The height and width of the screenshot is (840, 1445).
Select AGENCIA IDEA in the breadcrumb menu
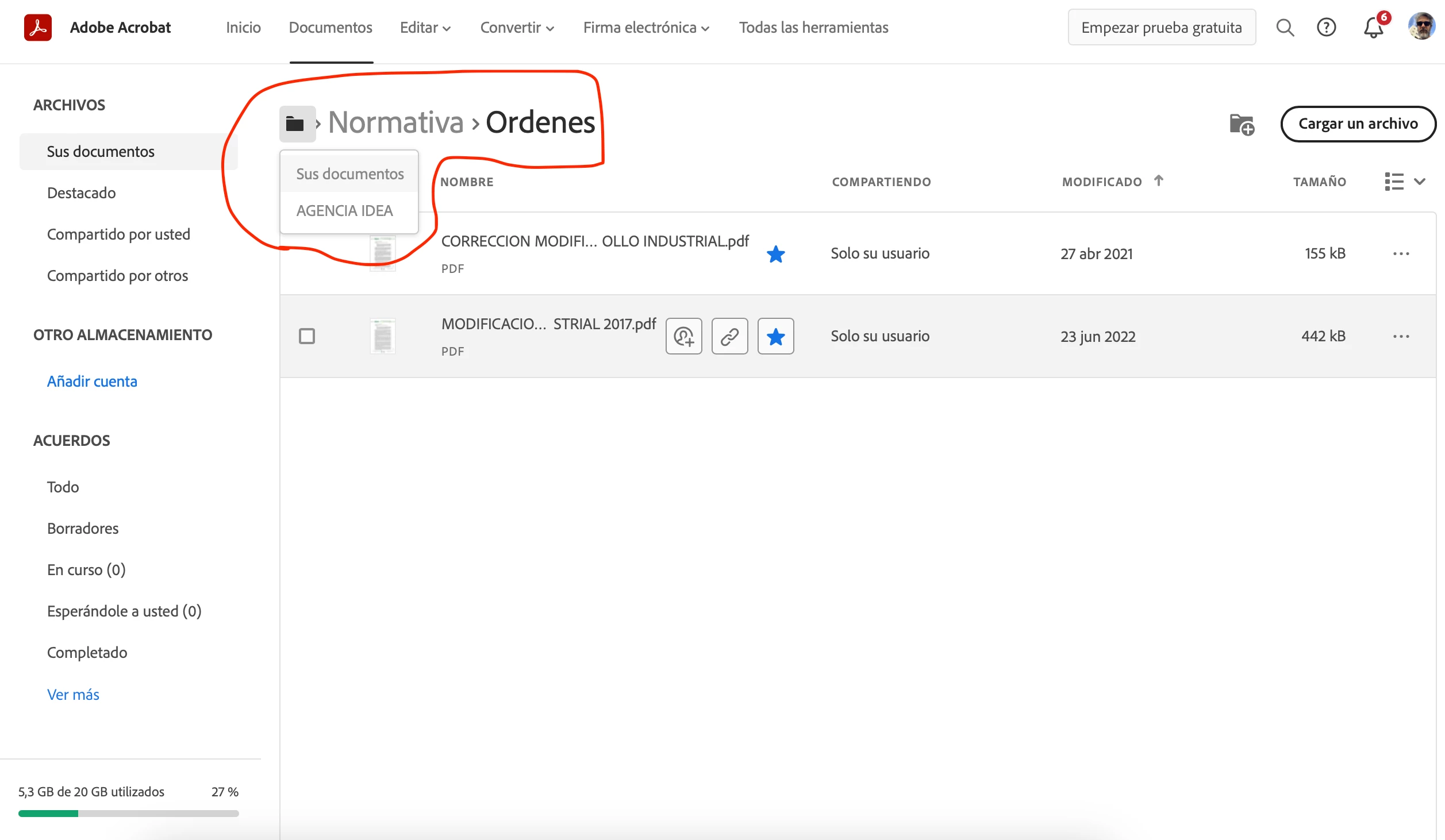coord(345,211)
